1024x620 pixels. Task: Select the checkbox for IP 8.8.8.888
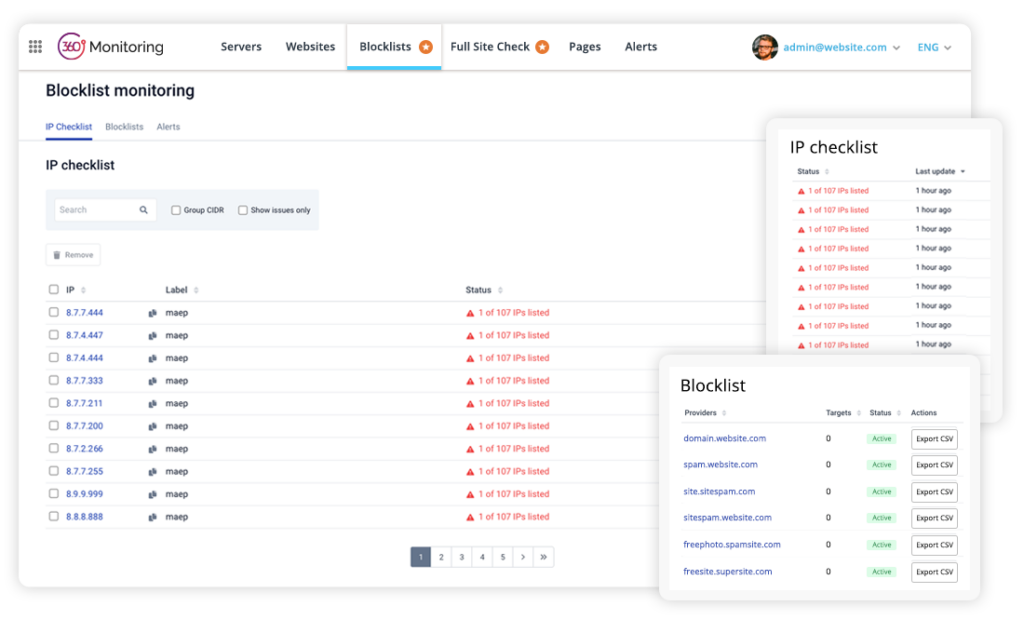(55, 516)
